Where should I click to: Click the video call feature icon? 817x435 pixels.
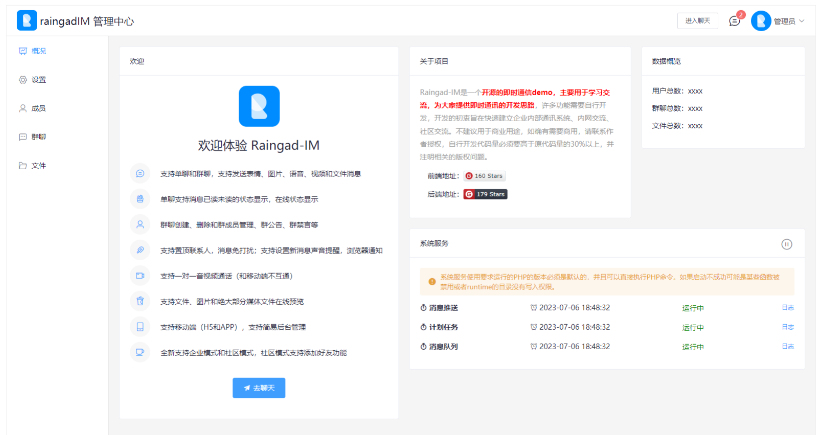140,275
